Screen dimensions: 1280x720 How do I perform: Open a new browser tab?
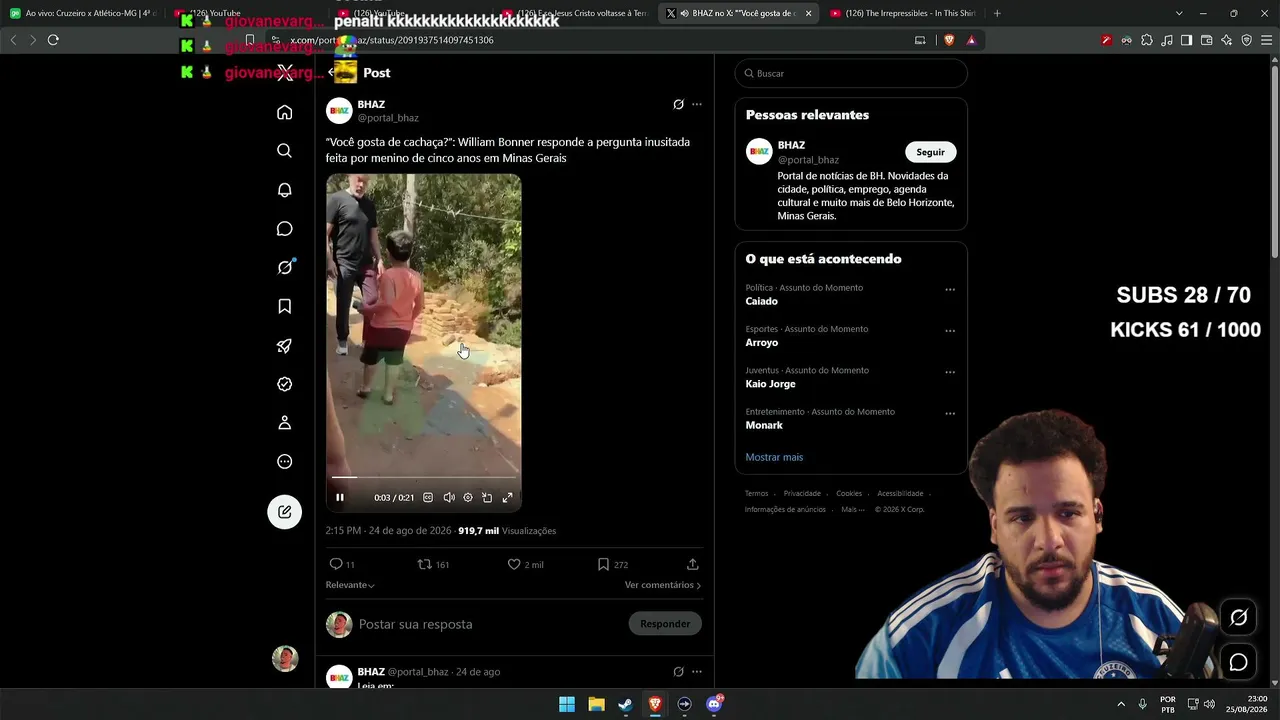[997, 13]
